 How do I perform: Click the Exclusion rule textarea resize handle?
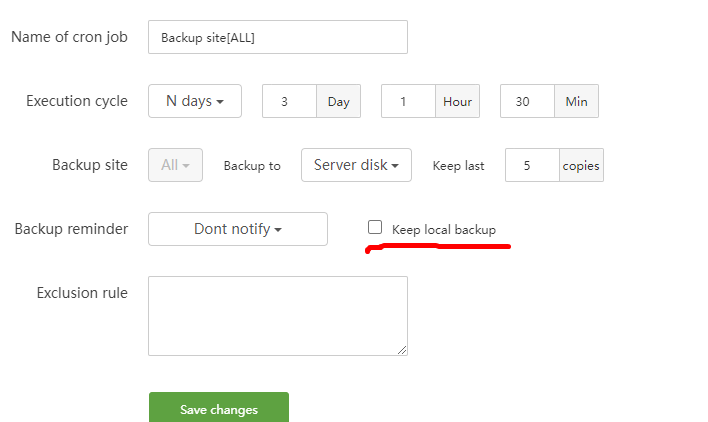click(402, 350)
